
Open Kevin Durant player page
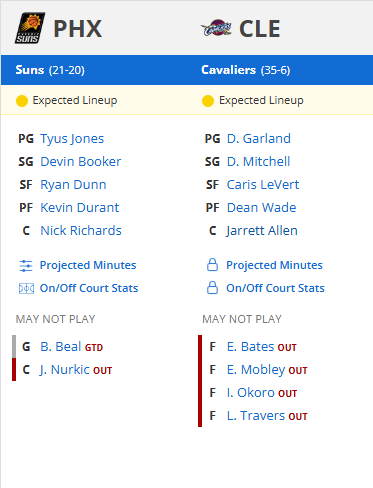click(x=80, y=208)
